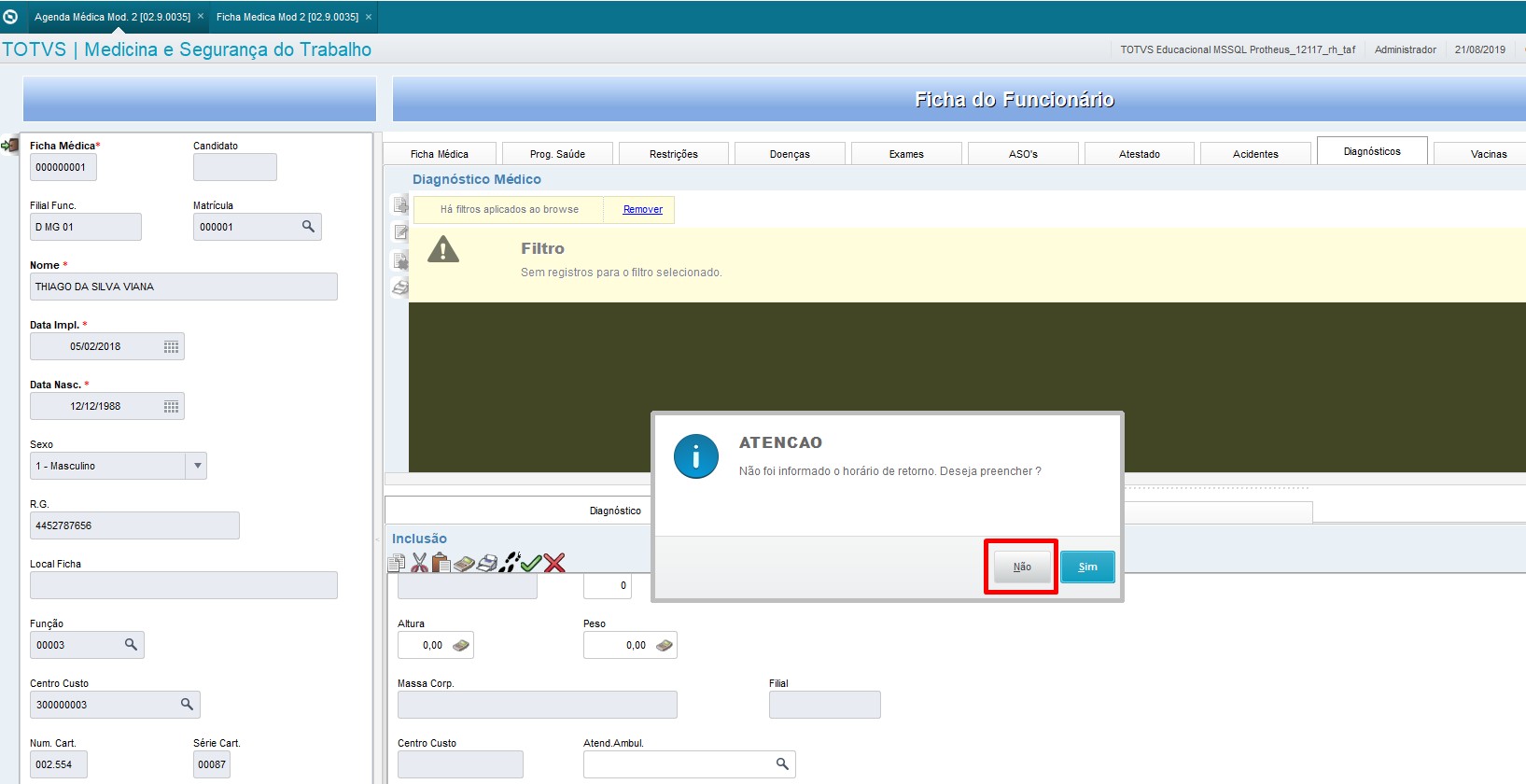1526x784 pixels.
Task: Click the printer icon in the Inclusão toolbar
Action: (486, 563)
